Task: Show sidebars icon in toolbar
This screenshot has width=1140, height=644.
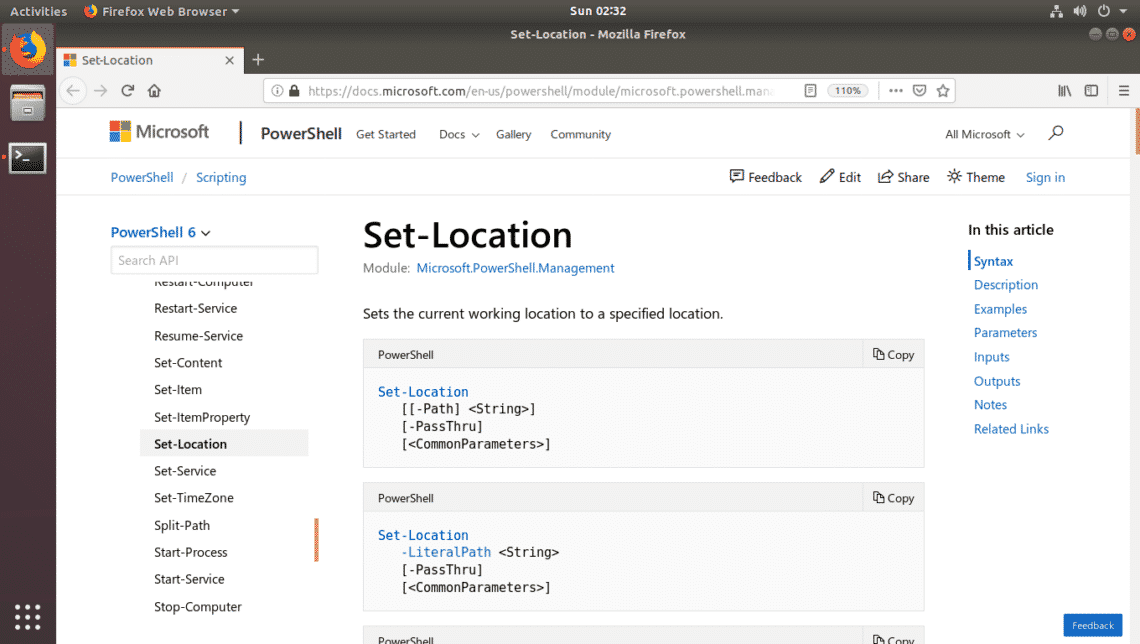Action: pos(1091,91)
